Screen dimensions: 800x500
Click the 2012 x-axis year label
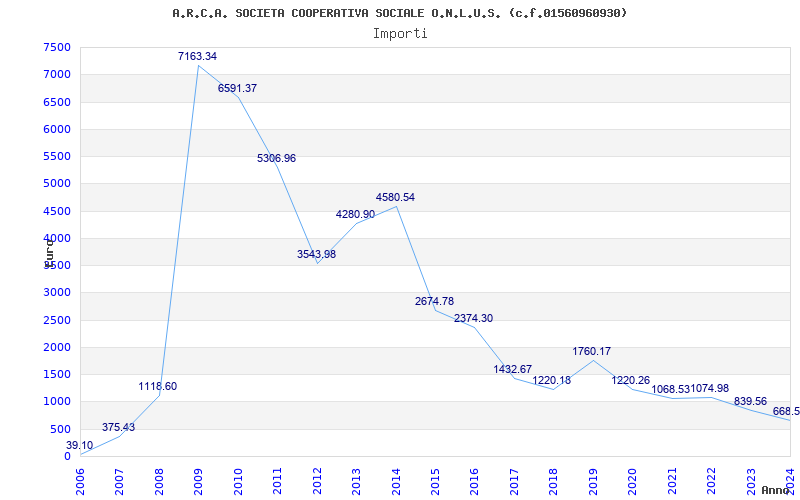pos(317,481)
